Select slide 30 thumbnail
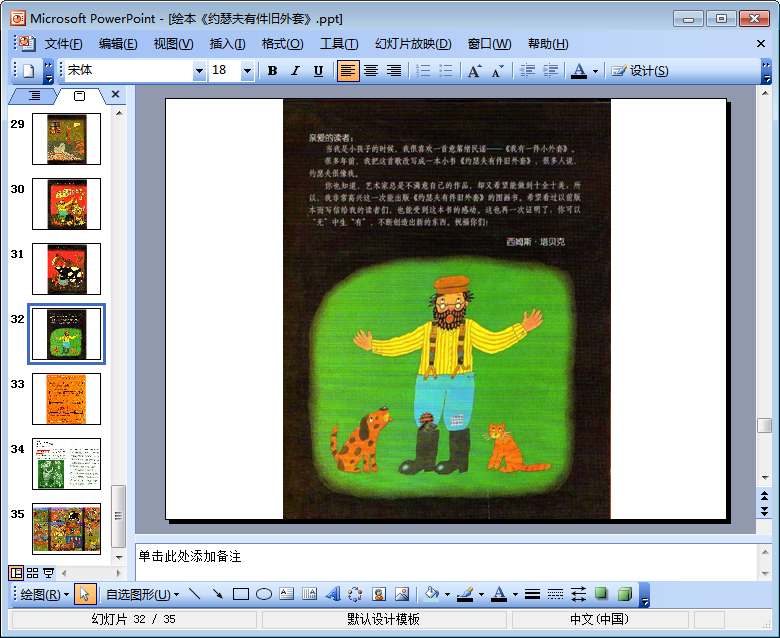 pyautogui.click(x=66, y=204)
